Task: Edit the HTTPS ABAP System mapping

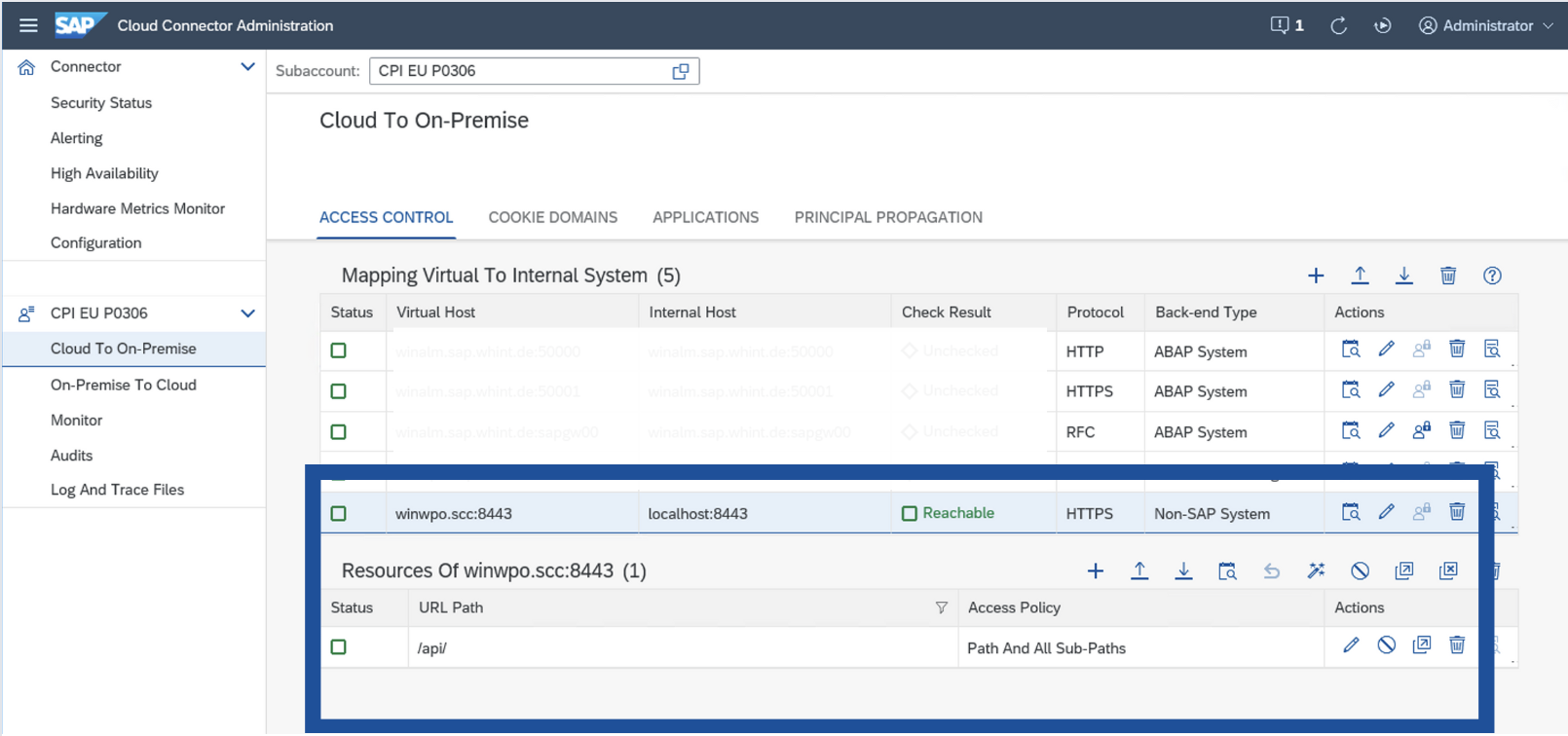Action: click(x=1386, y=390)
